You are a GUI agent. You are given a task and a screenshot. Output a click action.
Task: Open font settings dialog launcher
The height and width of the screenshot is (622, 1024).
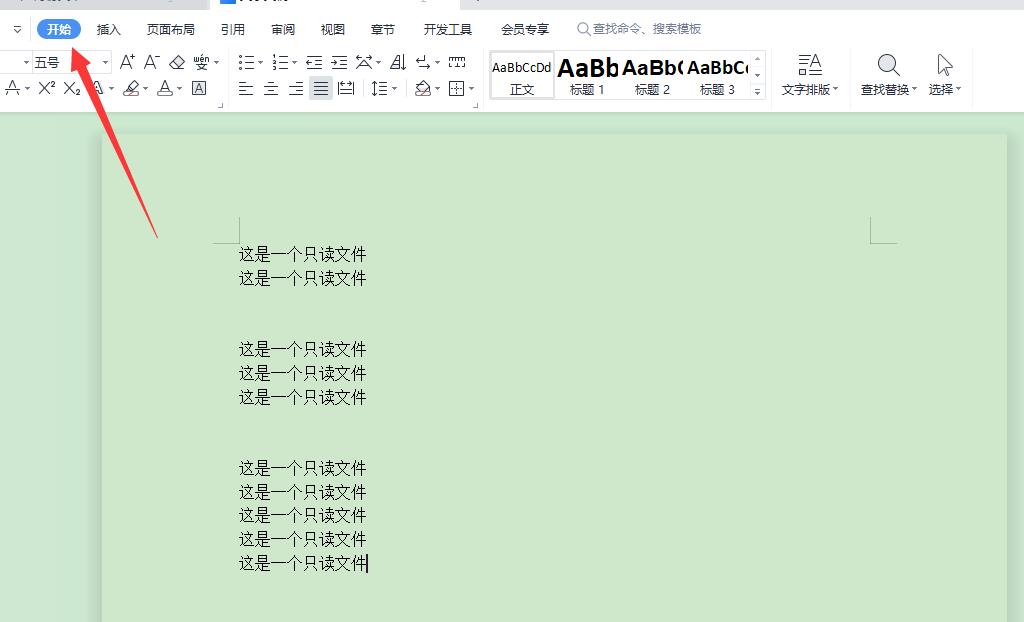(221, 105)
